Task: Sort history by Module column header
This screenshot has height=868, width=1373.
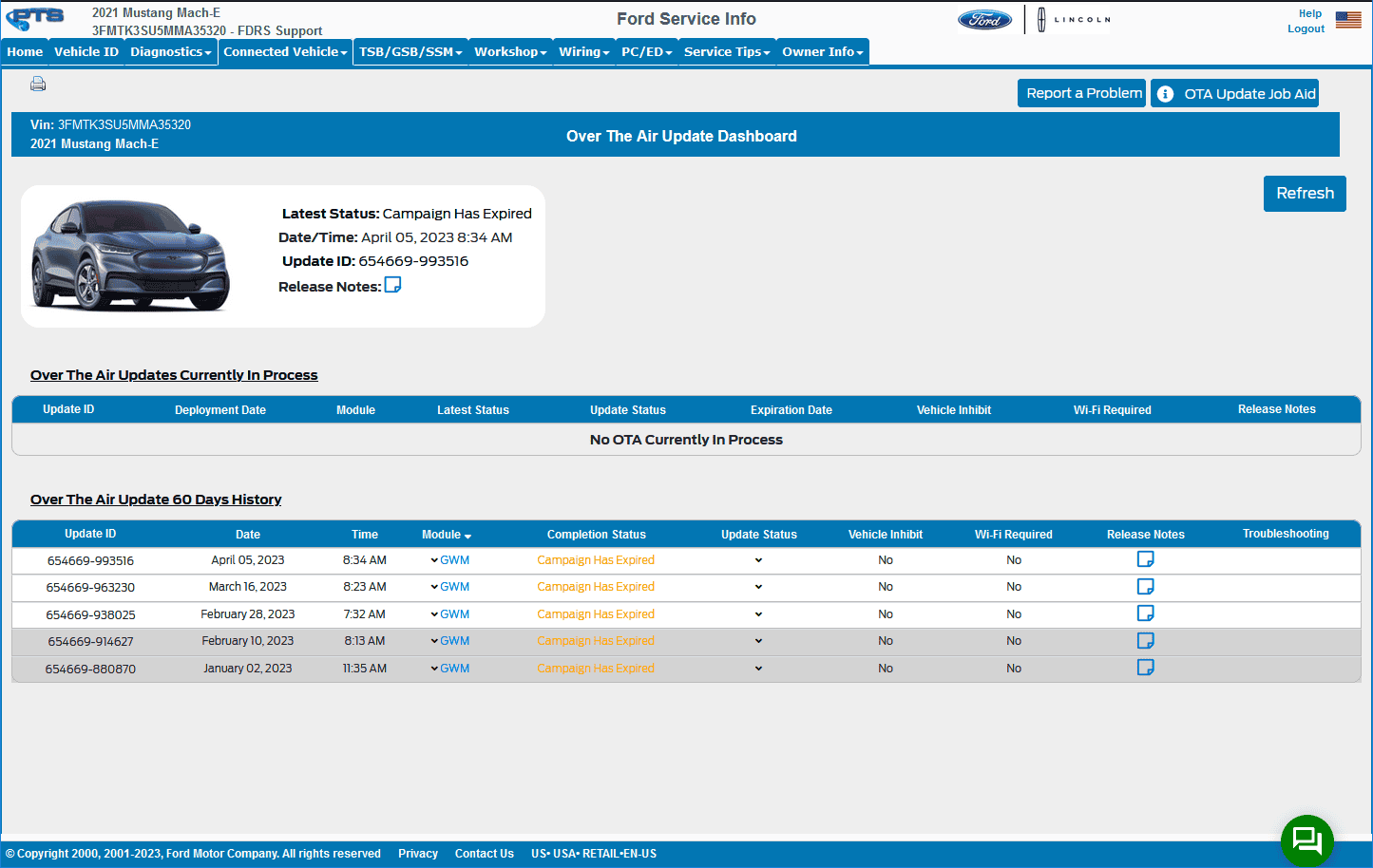Action: tap(446, 535)
